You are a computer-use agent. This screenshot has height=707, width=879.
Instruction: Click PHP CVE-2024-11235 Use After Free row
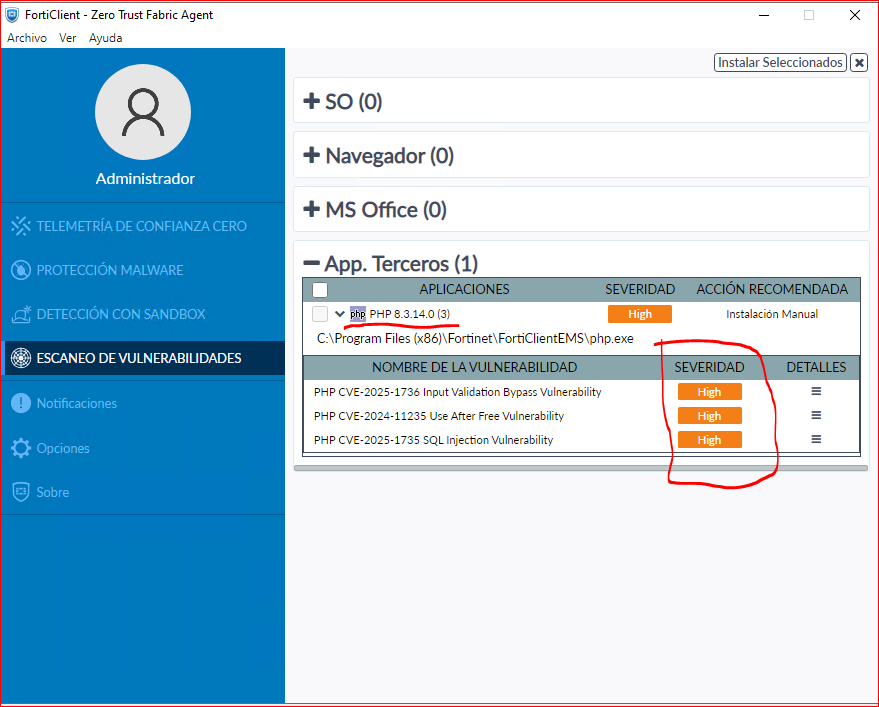pyautogui.click(x=438, y=415)
